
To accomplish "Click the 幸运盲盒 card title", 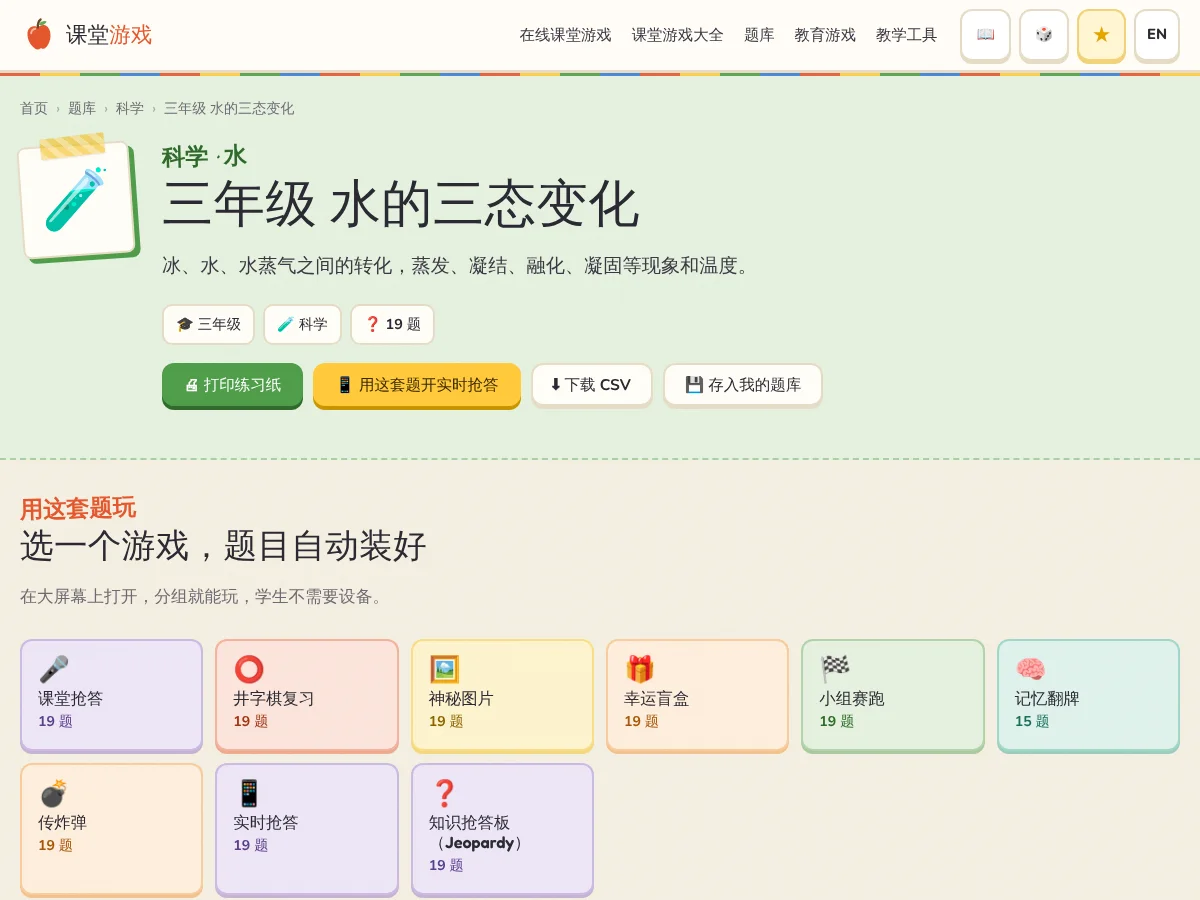I will [656, 699].
